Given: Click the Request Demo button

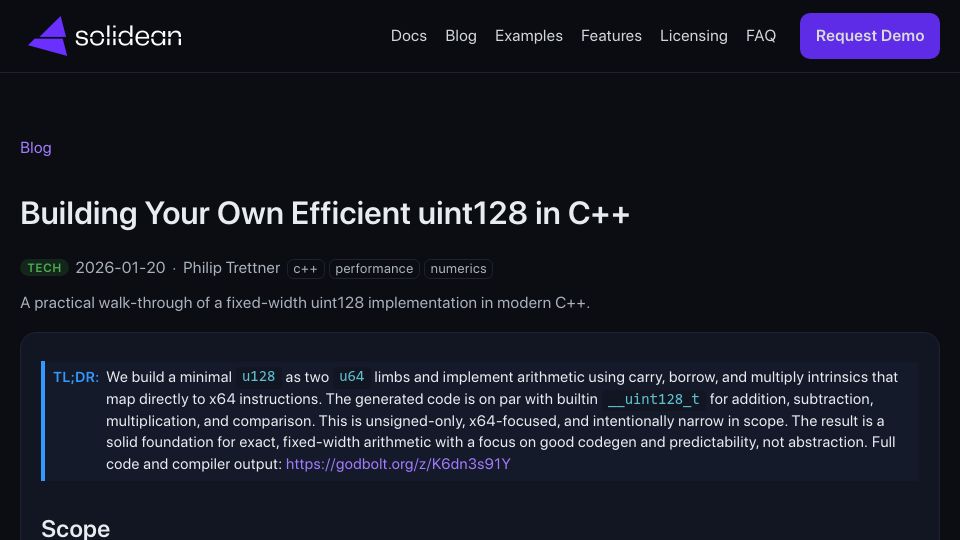Looking at the screenshot, I should (869, 36).
